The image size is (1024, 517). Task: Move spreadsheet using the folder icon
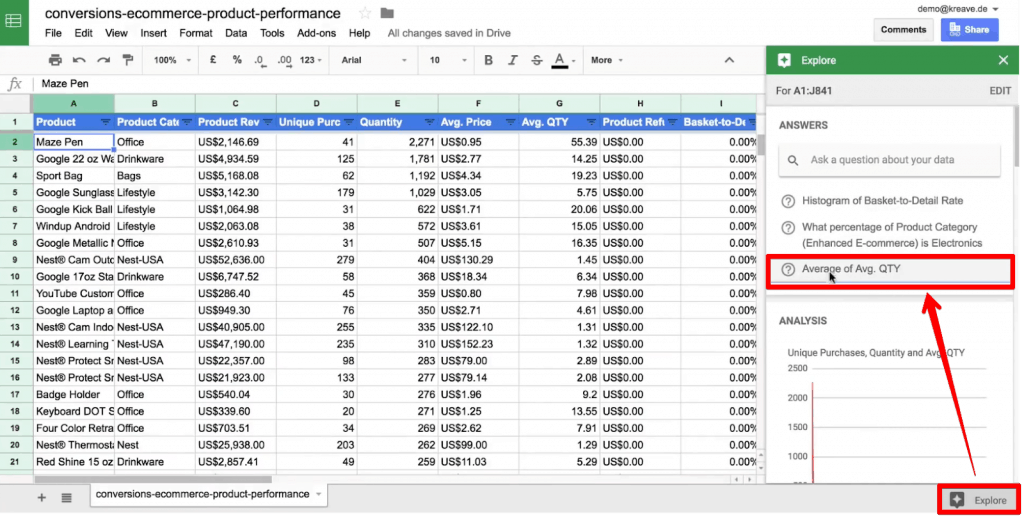pos(387,13)
